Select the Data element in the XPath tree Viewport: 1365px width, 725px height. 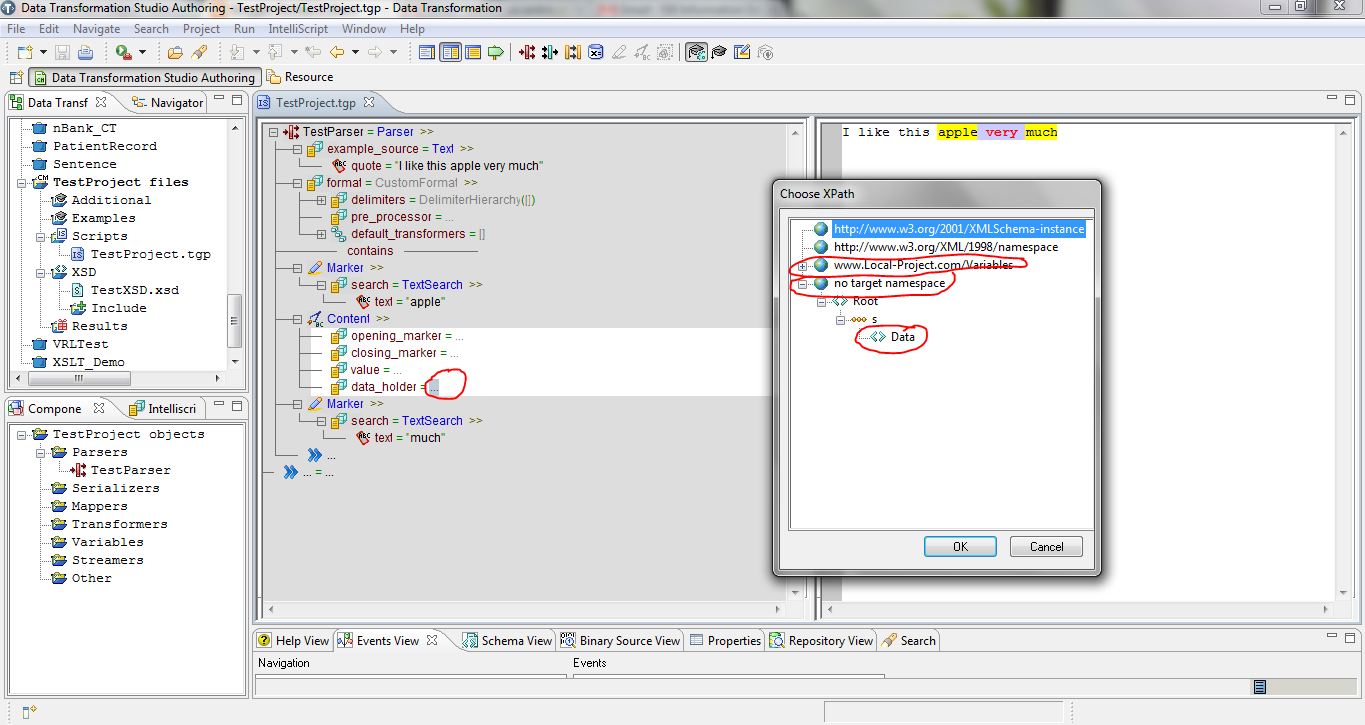(902, 337)
